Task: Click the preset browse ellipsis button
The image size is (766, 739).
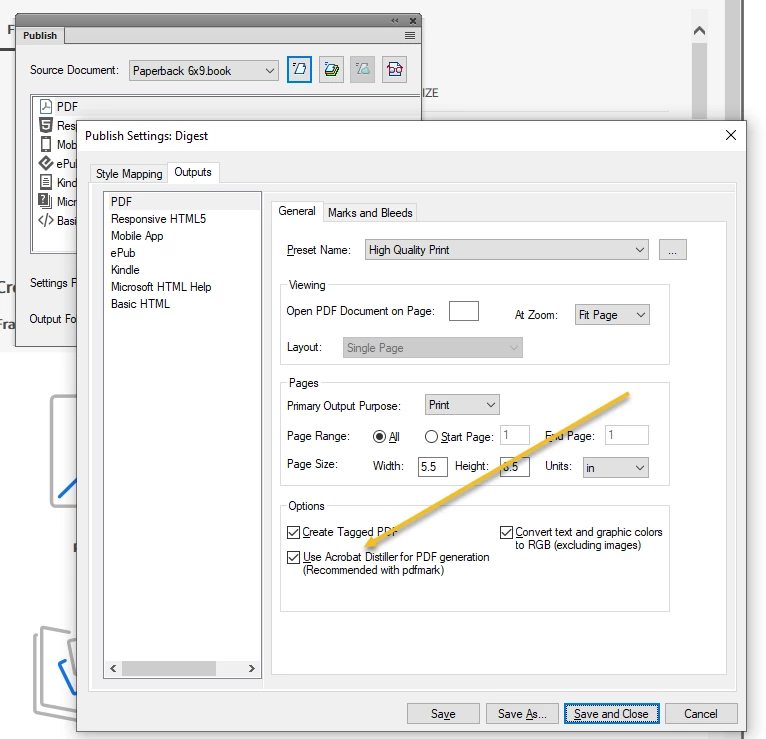Action: (x=673, y=250)
